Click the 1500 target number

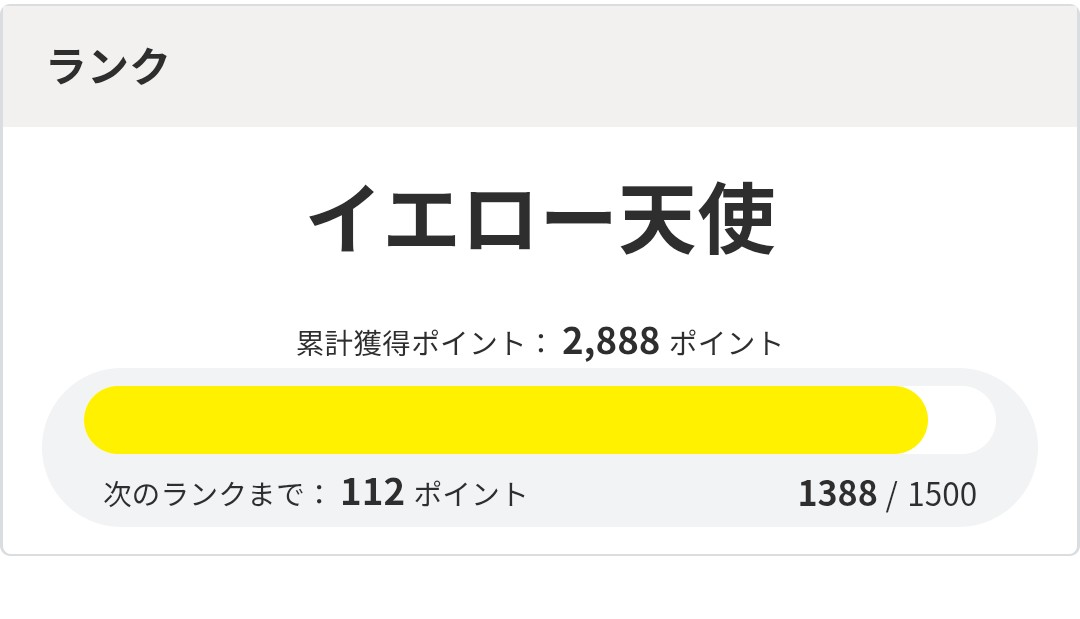[x=942, y=494]
